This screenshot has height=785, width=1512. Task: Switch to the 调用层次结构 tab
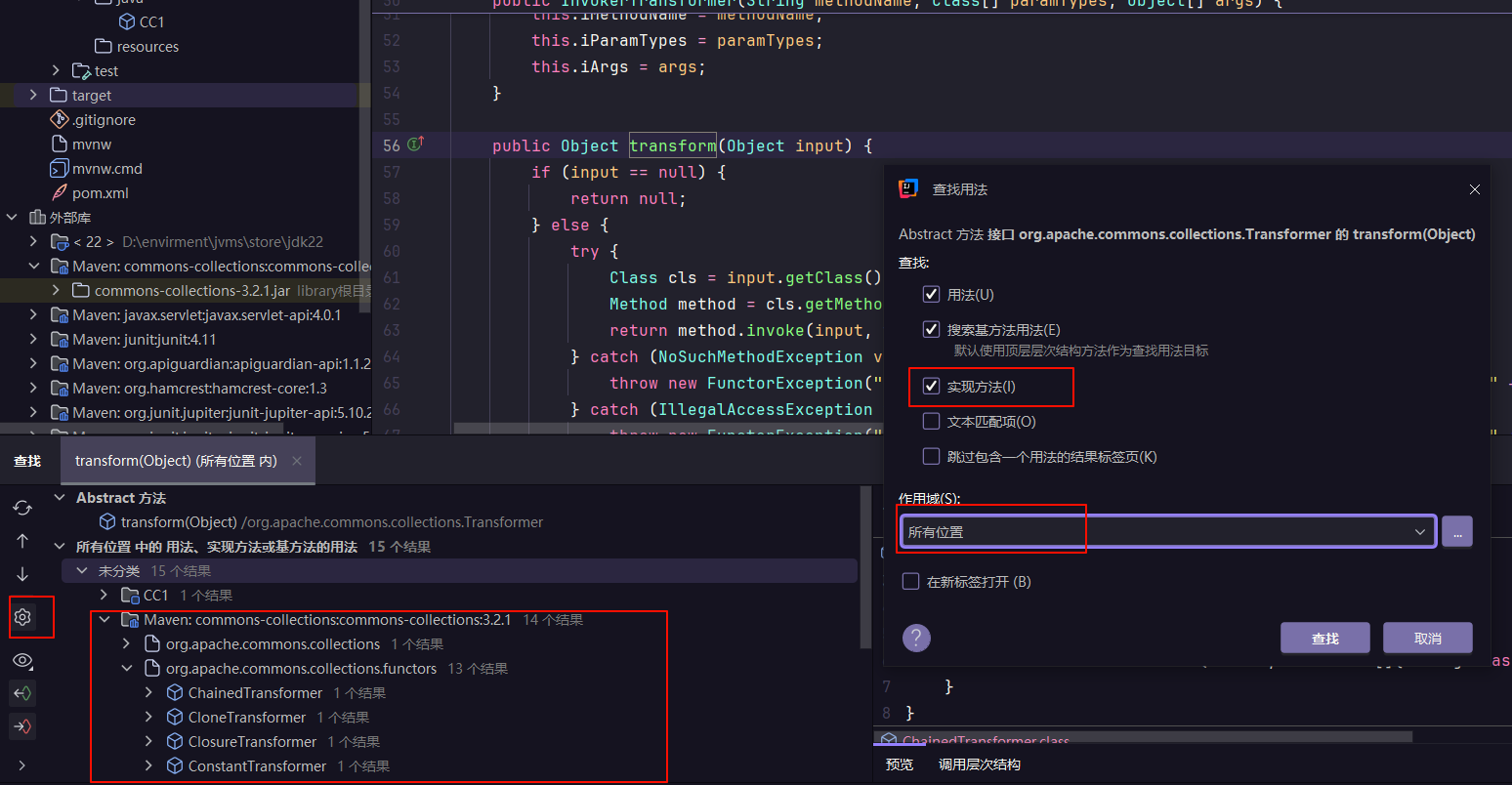[979, 764]
